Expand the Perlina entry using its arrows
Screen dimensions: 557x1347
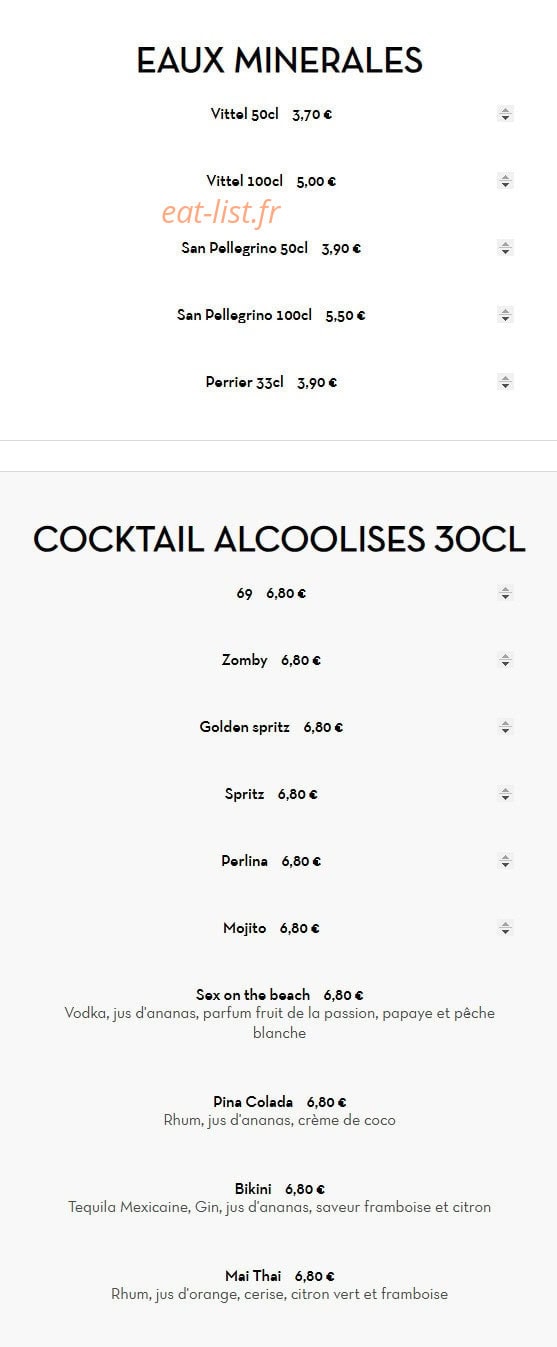point(505,861)
